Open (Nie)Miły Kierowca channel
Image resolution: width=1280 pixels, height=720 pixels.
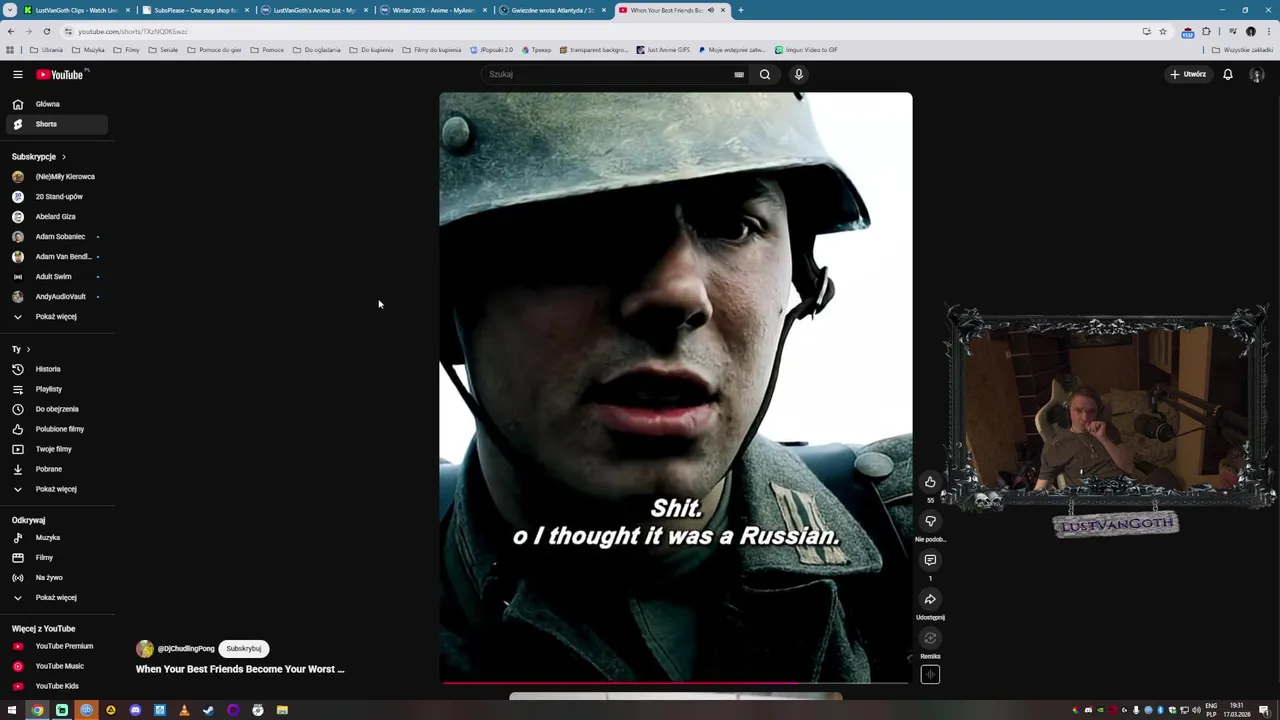(55, 176)
